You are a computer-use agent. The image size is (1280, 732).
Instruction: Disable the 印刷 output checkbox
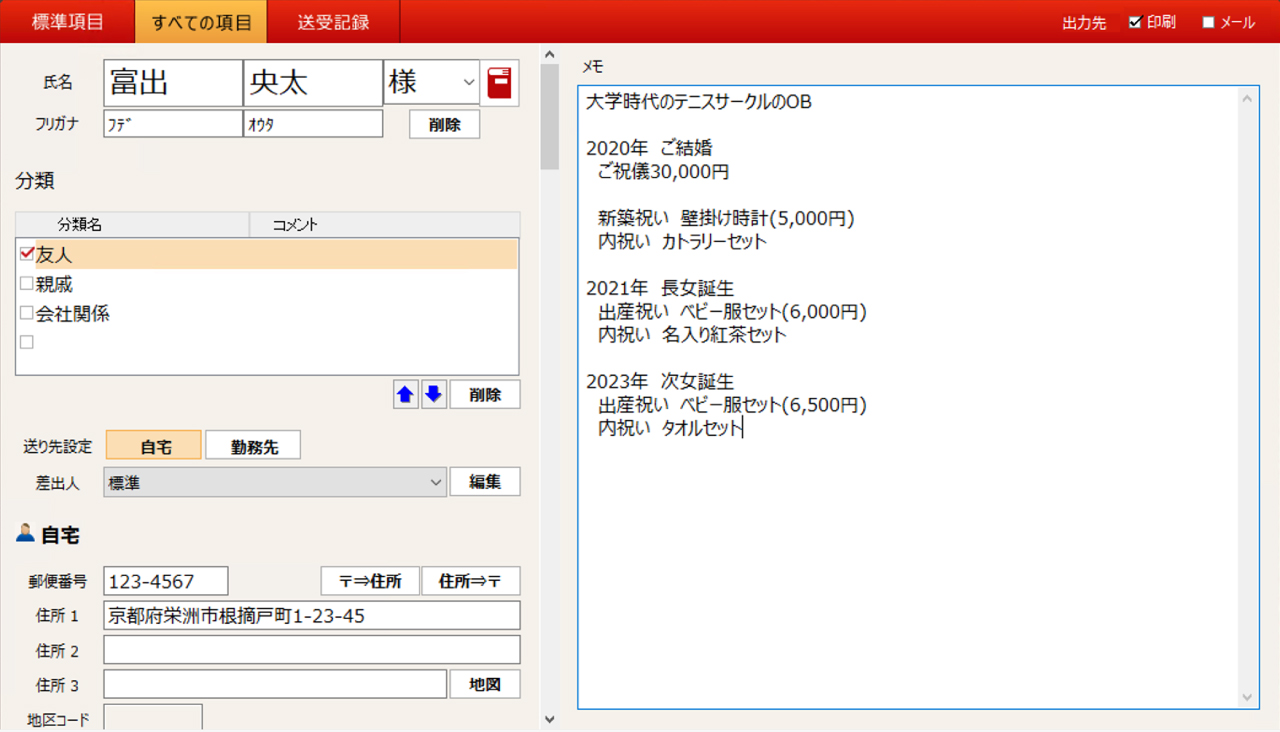pos(1135,22)
